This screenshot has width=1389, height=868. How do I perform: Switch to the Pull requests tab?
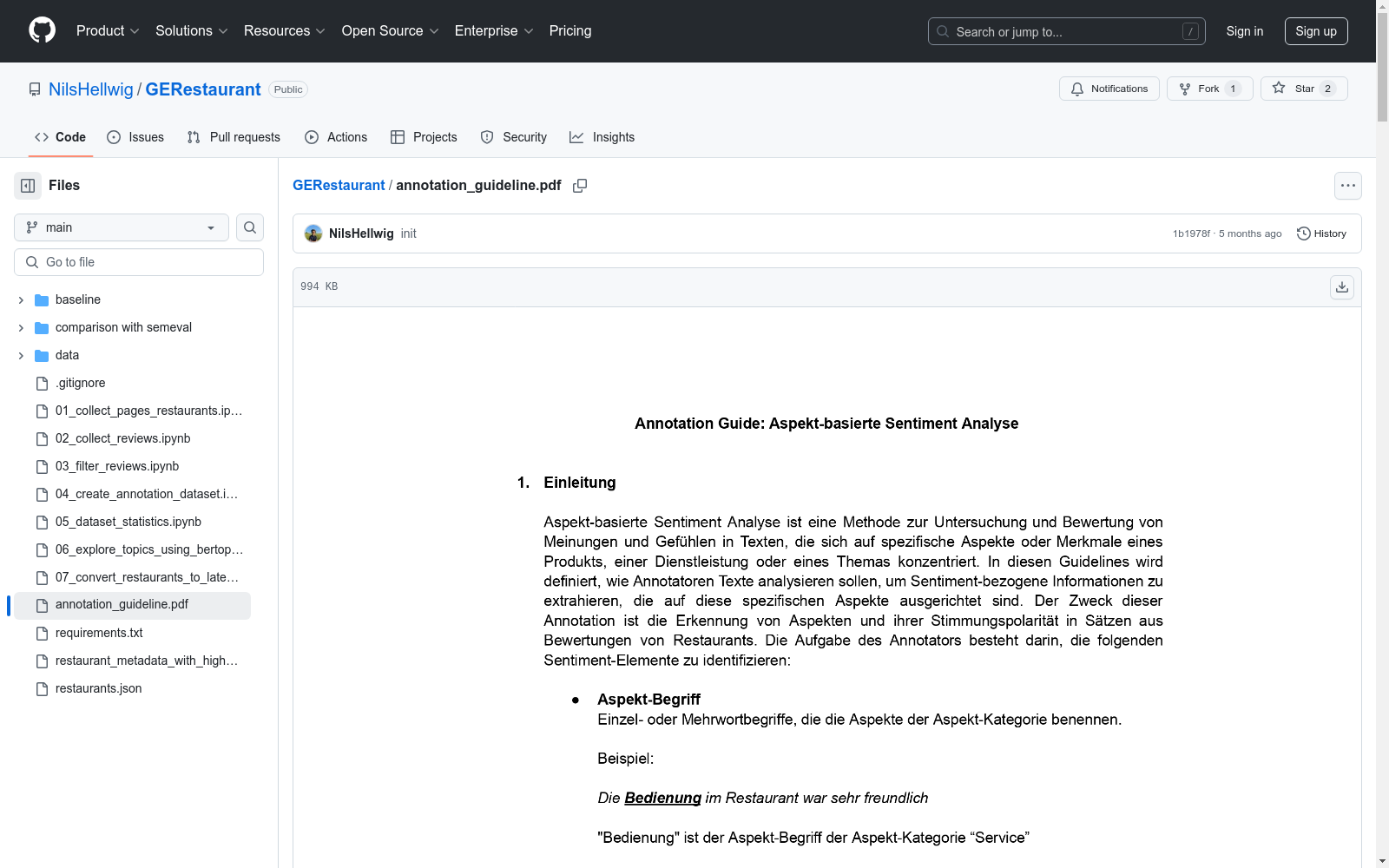[x=234, y=137]
